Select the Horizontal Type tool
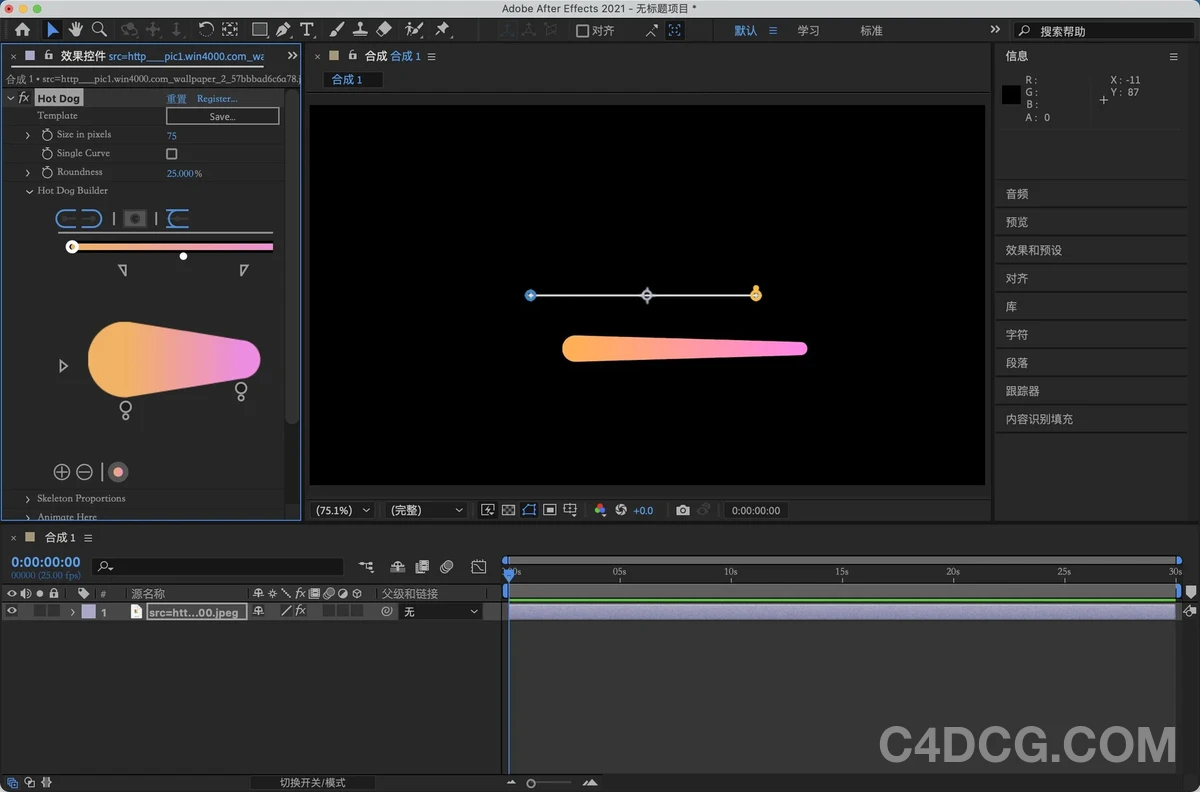This screenshot has width=1200, height=792. (x=307, y=29)
